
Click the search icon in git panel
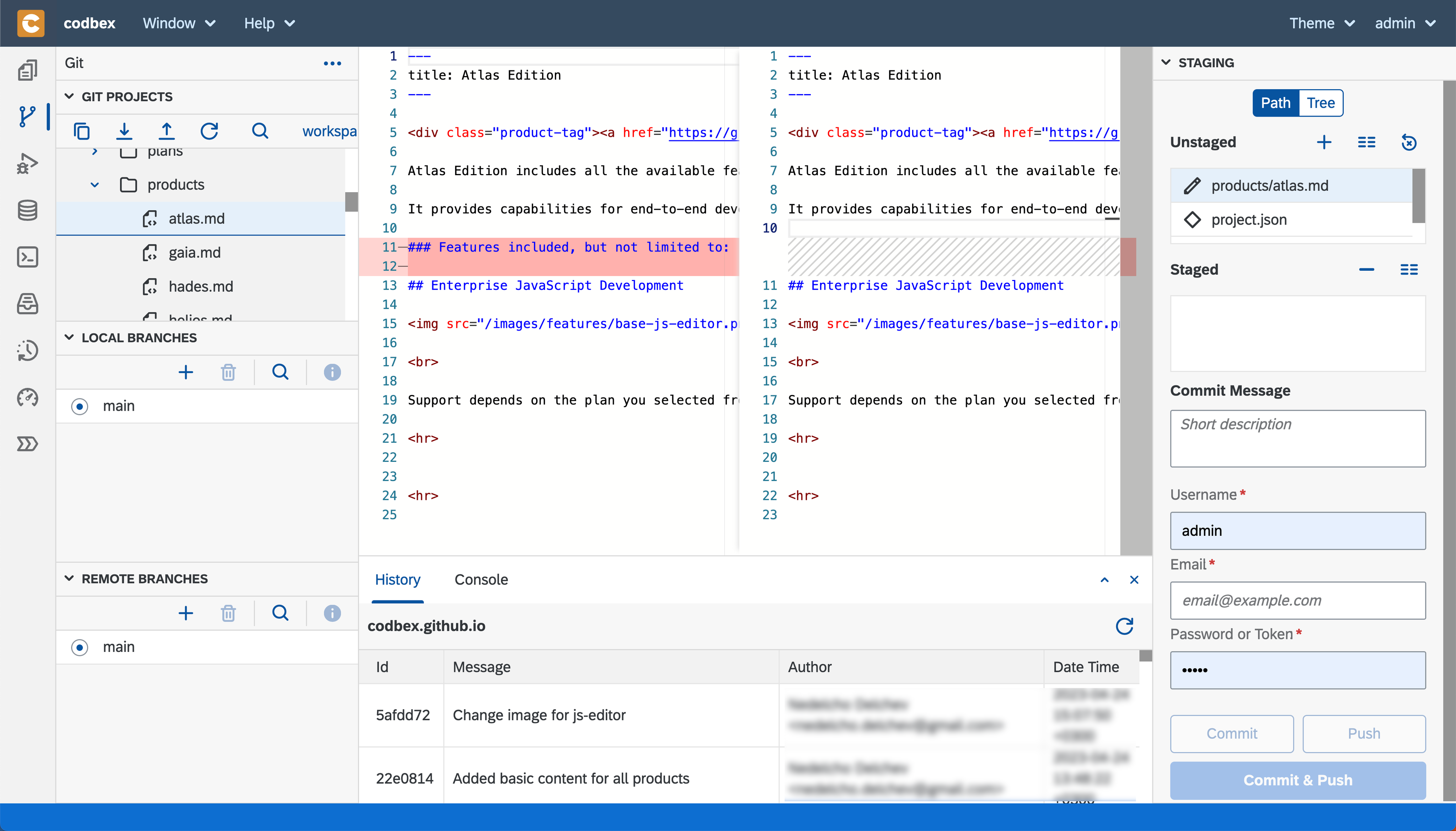[259, 131]
